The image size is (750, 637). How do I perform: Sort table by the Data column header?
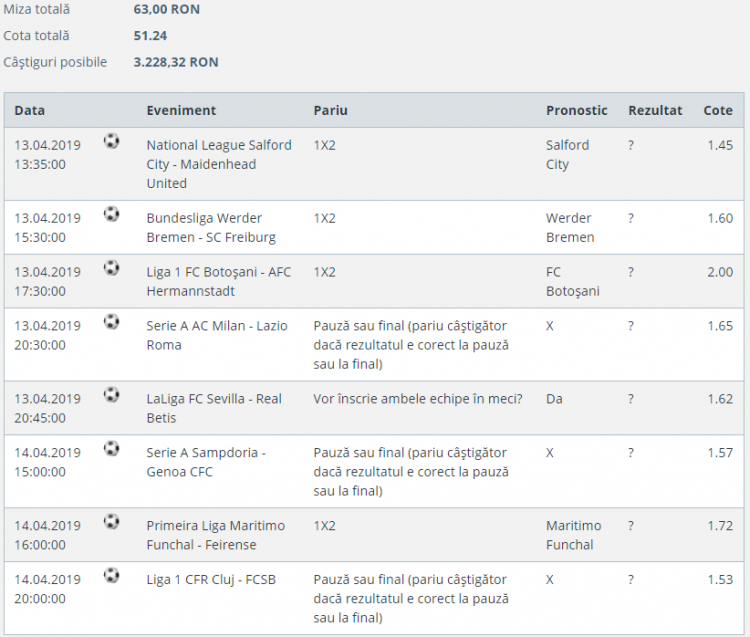click(30, 111)
